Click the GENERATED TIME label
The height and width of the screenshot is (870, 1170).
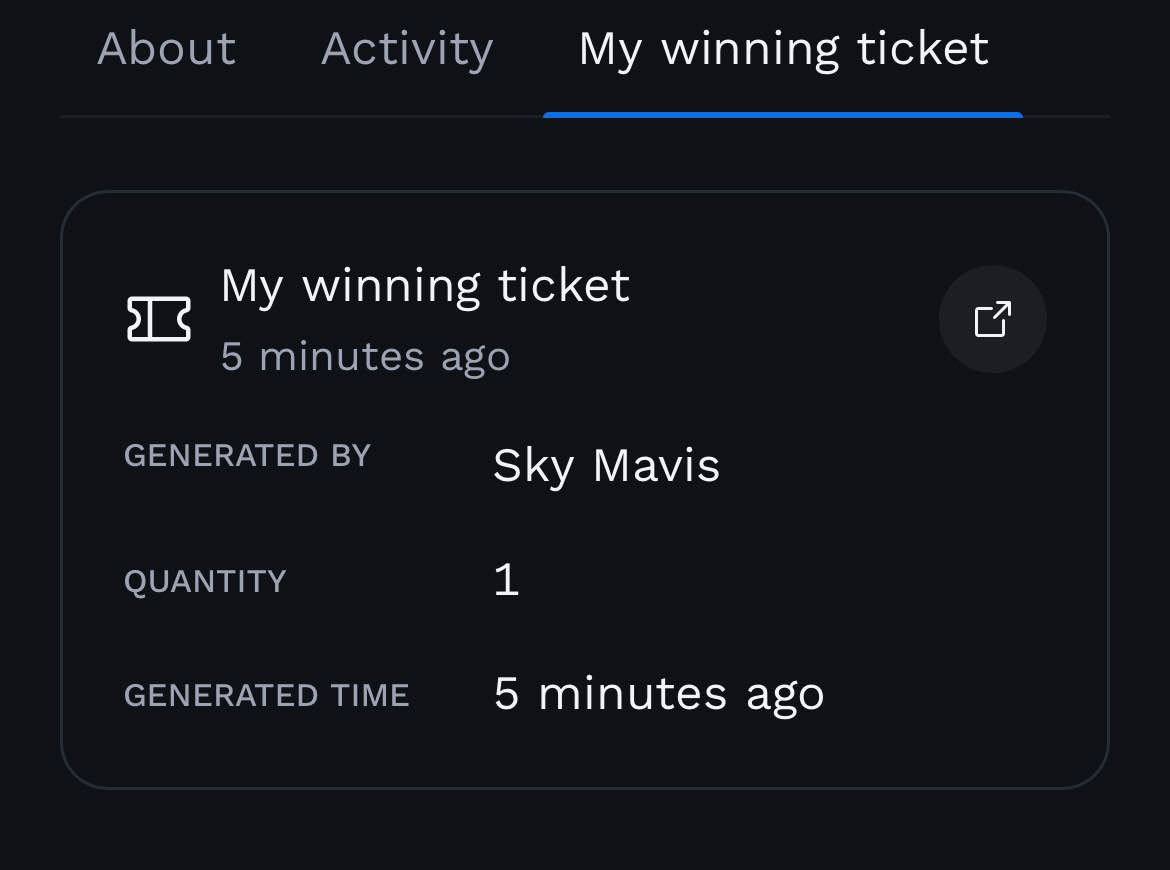coord(266,695)
